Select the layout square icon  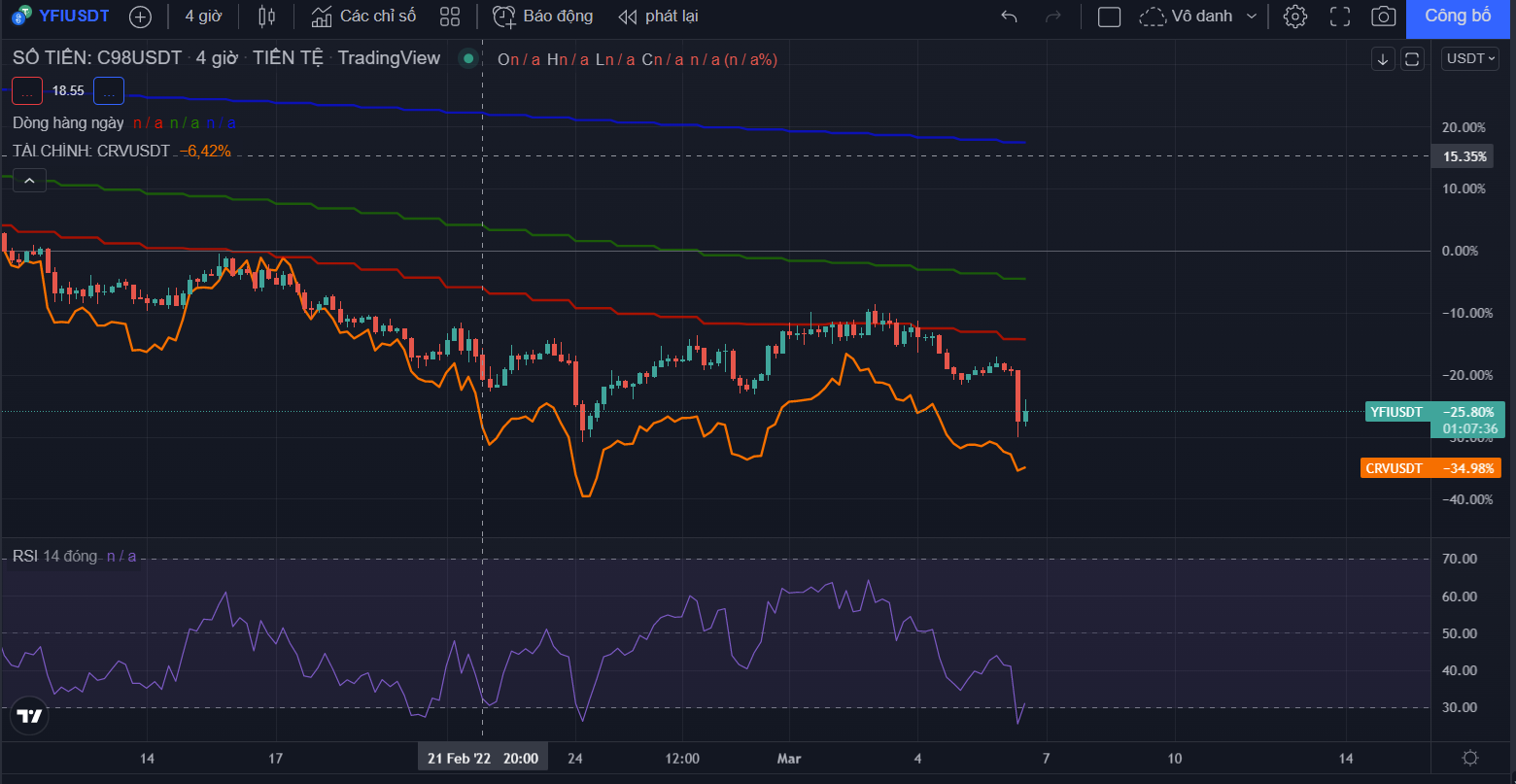point(1109,17)
